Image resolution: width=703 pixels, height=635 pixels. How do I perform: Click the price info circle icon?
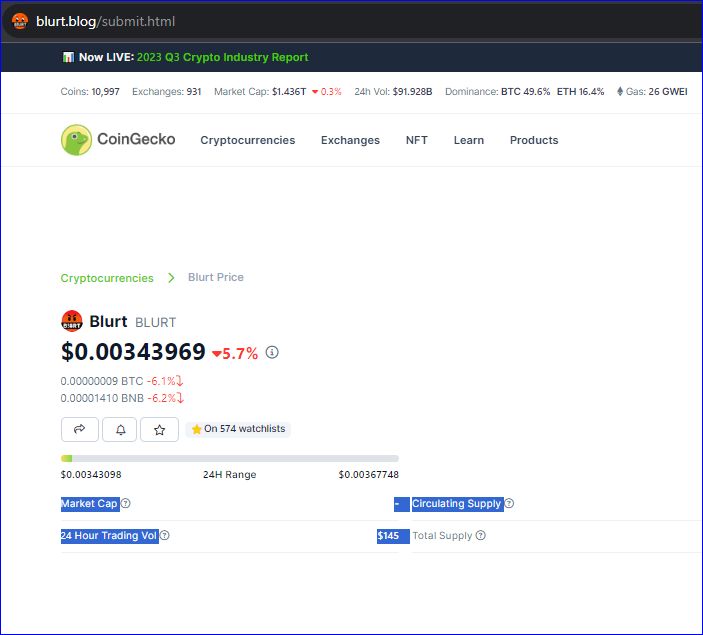pyautogui.click(x=272, y=352)
